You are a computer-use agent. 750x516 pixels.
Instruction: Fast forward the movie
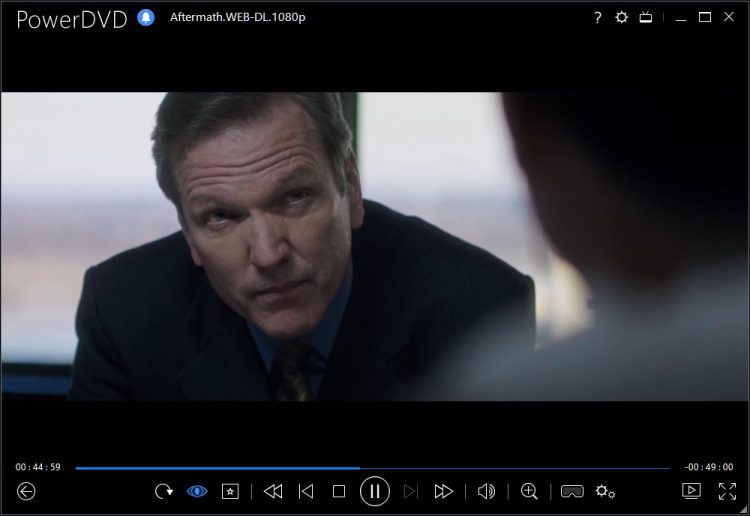click(x=443, y=491)
